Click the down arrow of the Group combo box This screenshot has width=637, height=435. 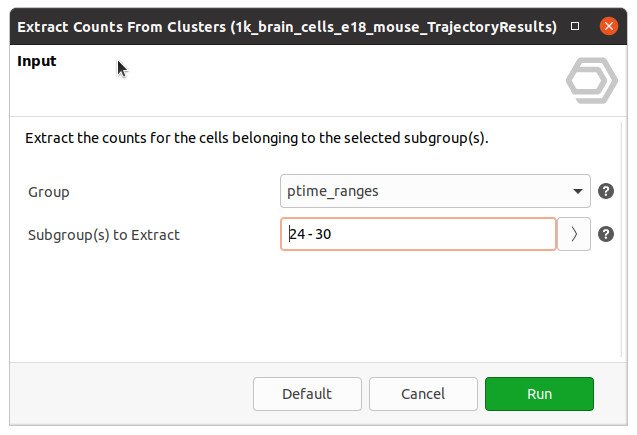[578, 191]
